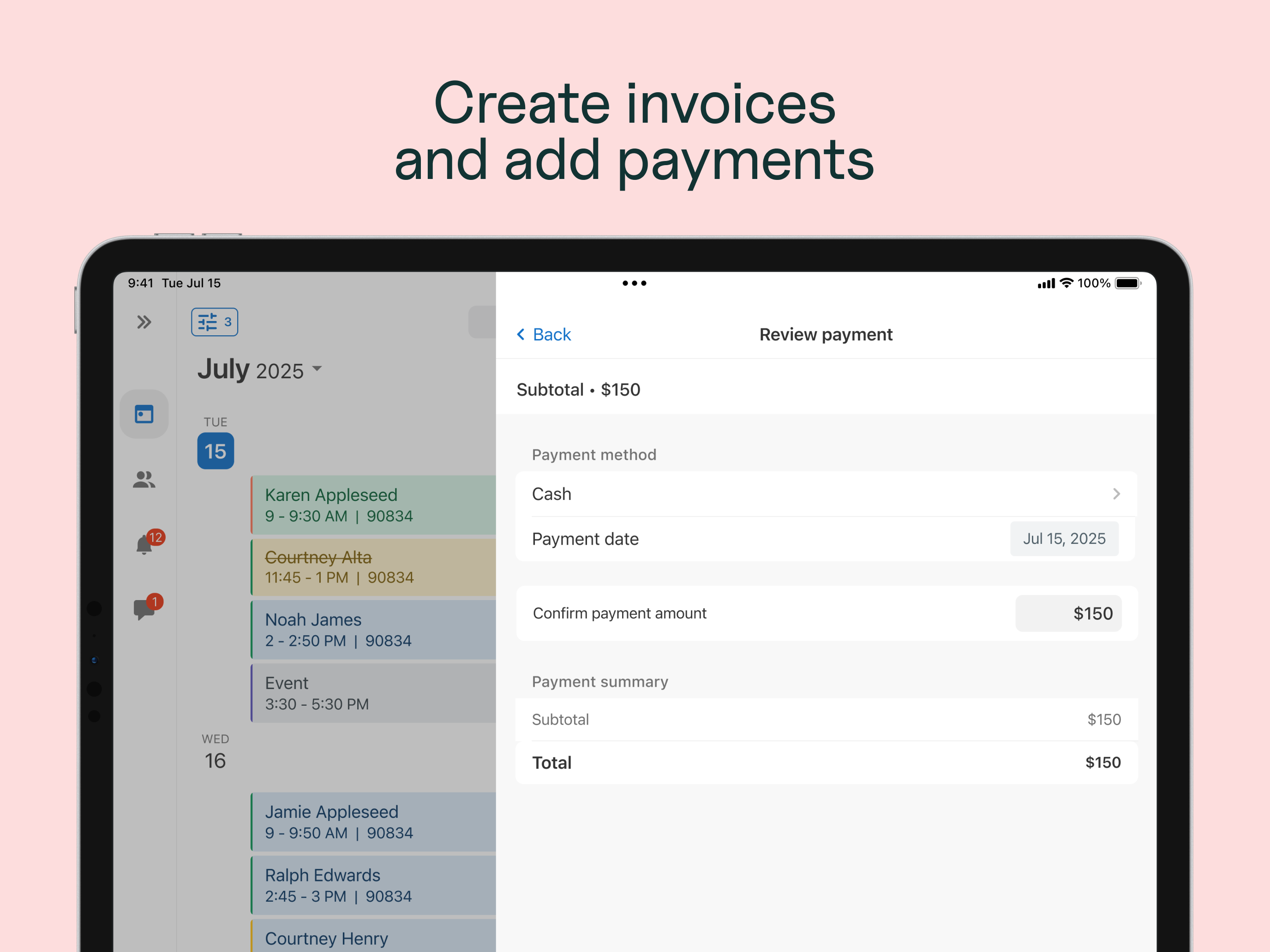This screenshot has width=1270, height=952.
Task: Select Tuesday the 15th date button
Action: (215, 451)
